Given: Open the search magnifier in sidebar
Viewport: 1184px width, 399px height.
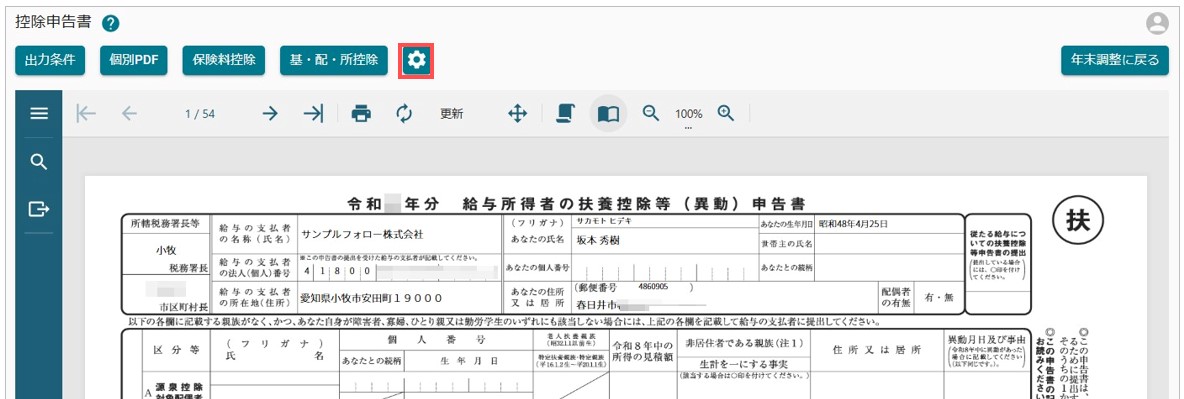Looking at the screenshot, I should point(39,161).
